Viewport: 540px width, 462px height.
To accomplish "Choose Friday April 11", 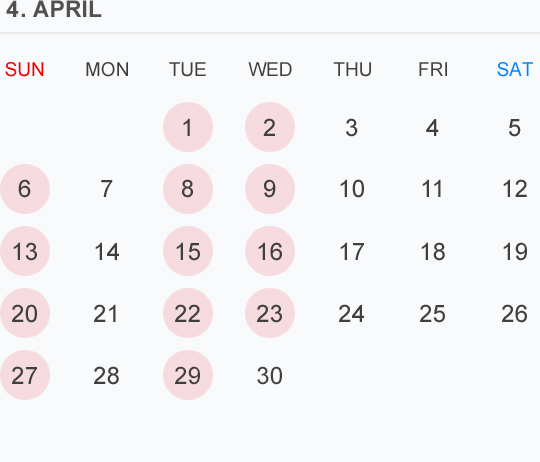I will click(x=433, y=189).
